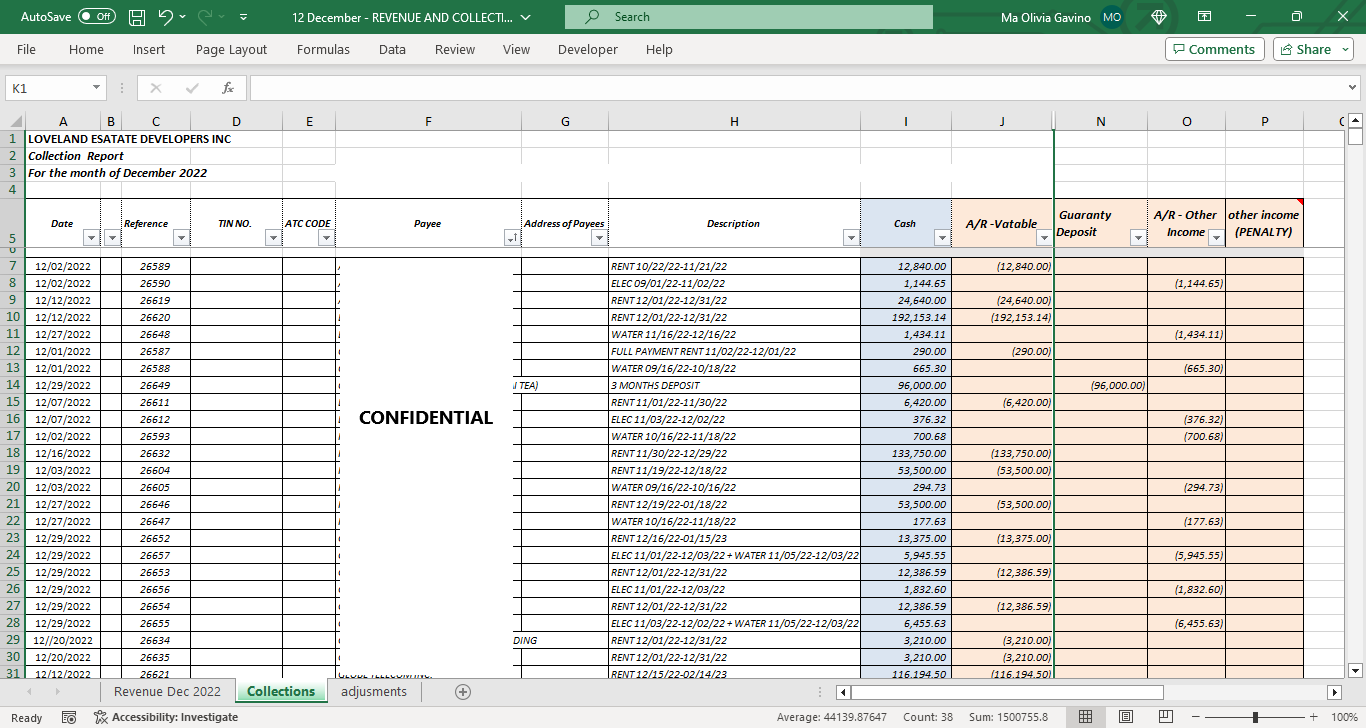The width and height of the screenshot is (1366, 728).
Task: Select Page Layout view in status bar
Action: (1126, 717)
